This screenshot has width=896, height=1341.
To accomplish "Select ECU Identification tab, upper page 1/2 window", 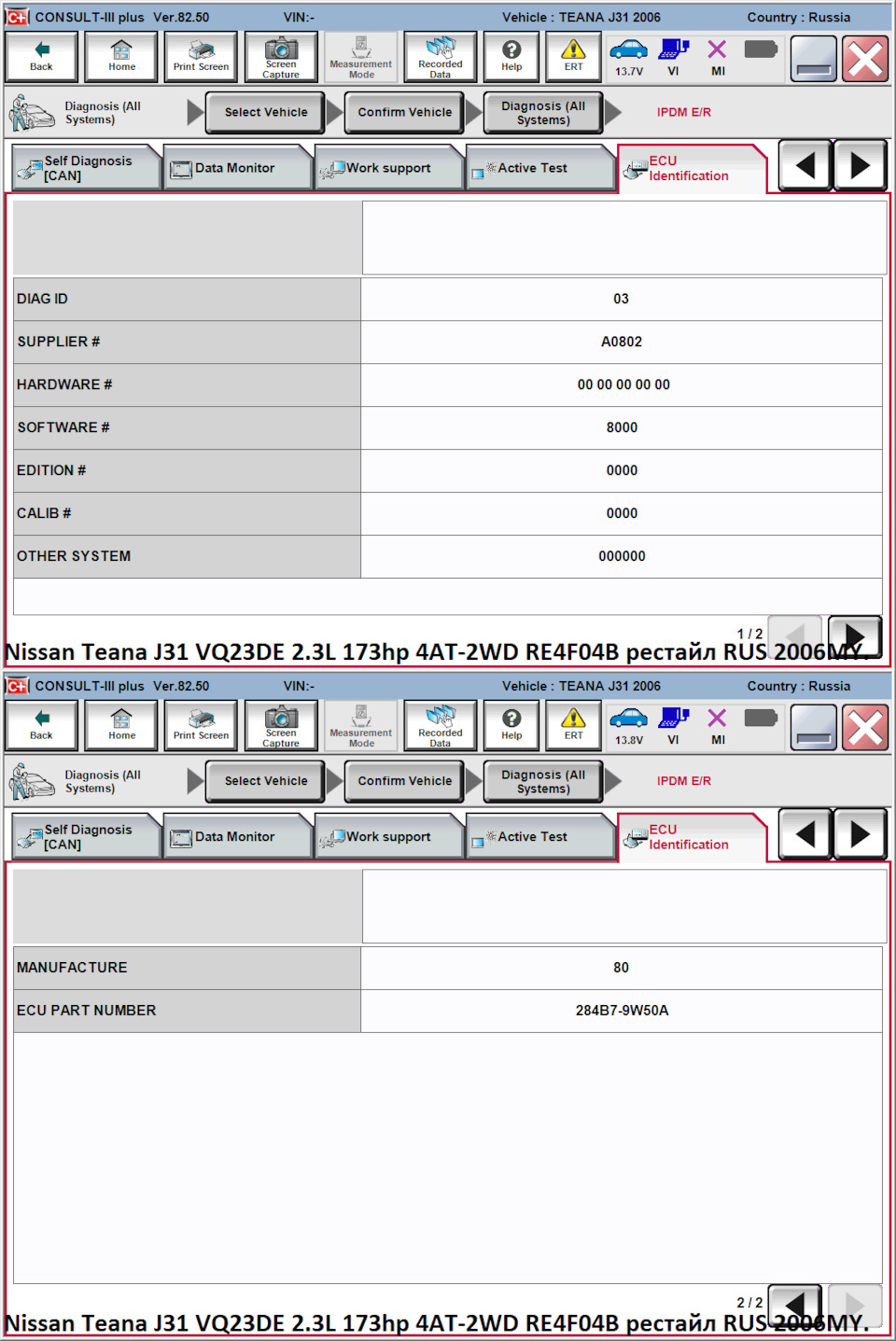I will (x=691, y=169).
